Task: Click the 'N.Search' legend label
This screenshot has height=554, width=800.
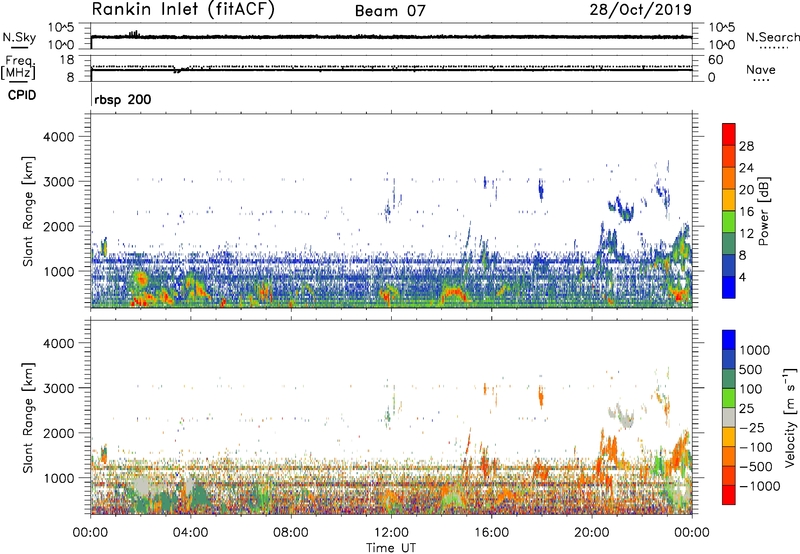Action: point(772,37)
